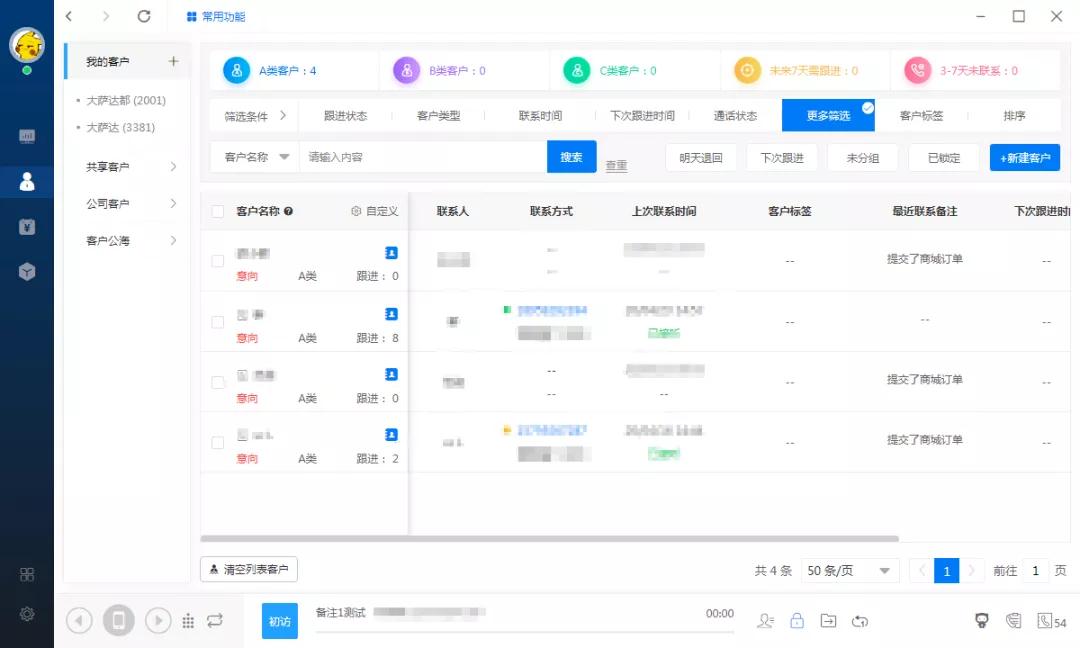Add a group with the plus icon

click(x=174, y=61)
